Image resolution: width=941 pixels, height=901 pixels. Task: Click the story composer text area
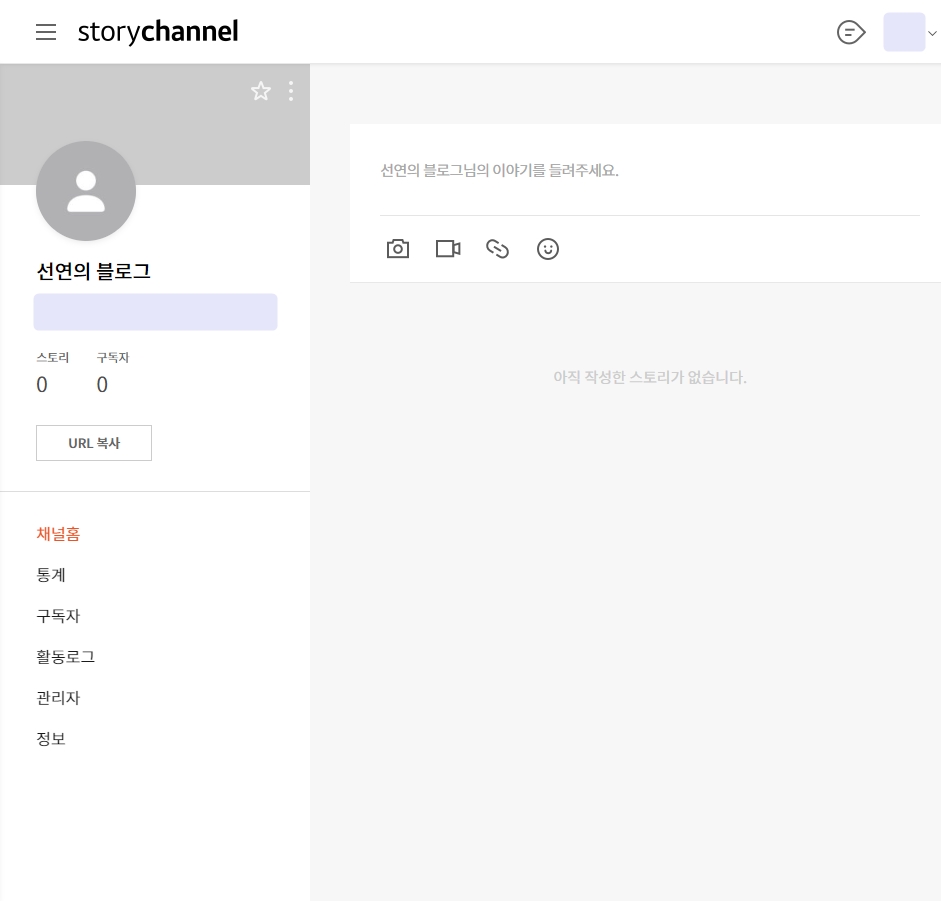coord(650,180)
